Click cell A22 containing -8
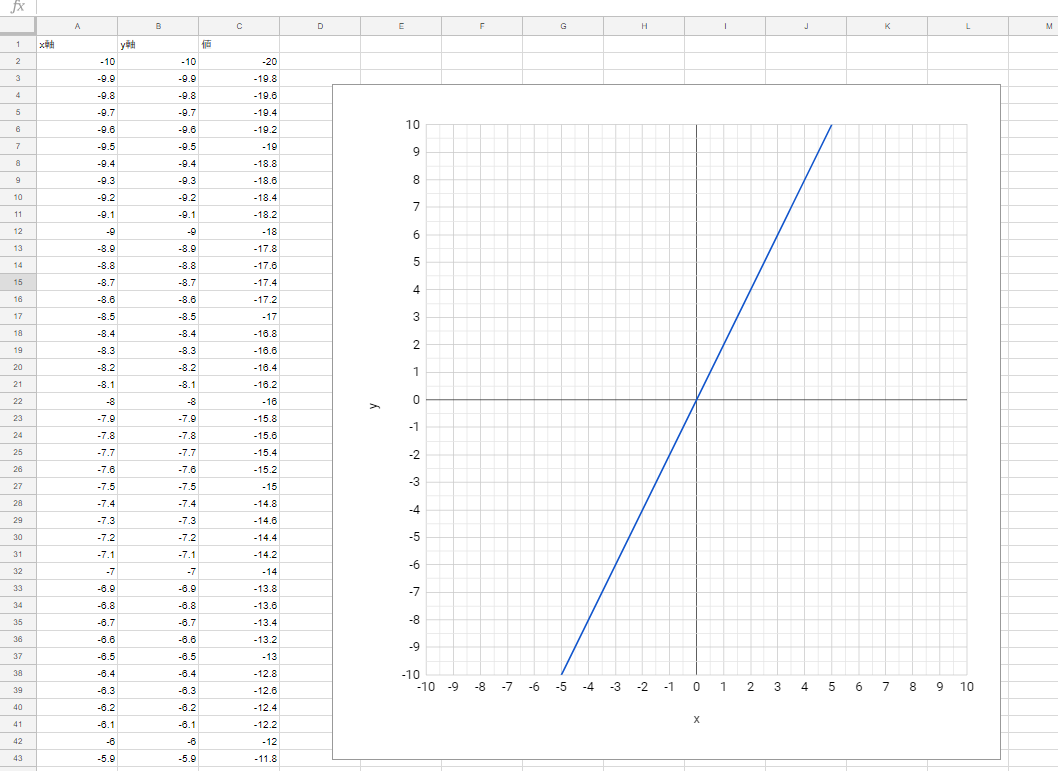 point(77,401)
